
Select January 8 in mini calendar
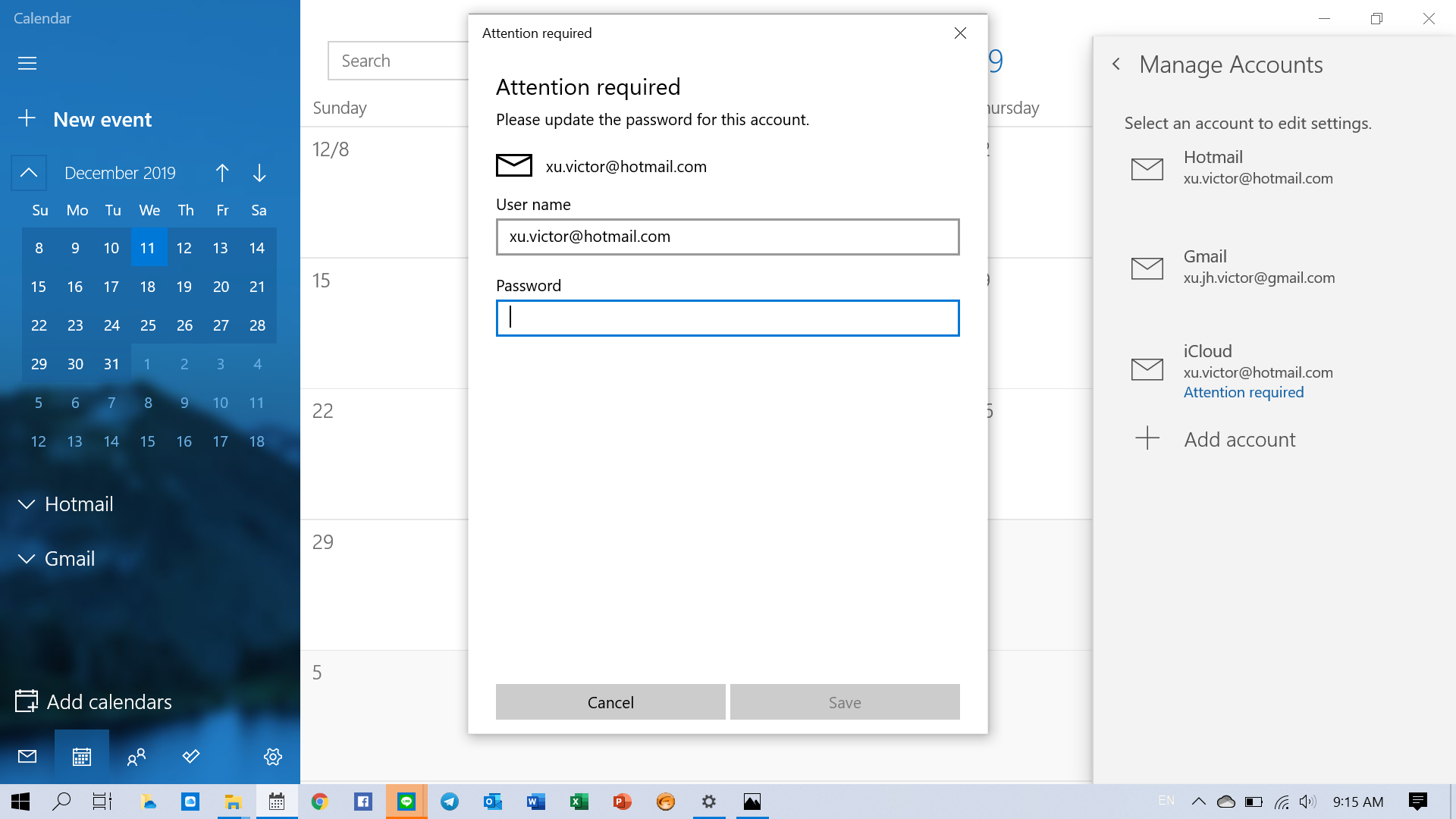coord(148,403)
